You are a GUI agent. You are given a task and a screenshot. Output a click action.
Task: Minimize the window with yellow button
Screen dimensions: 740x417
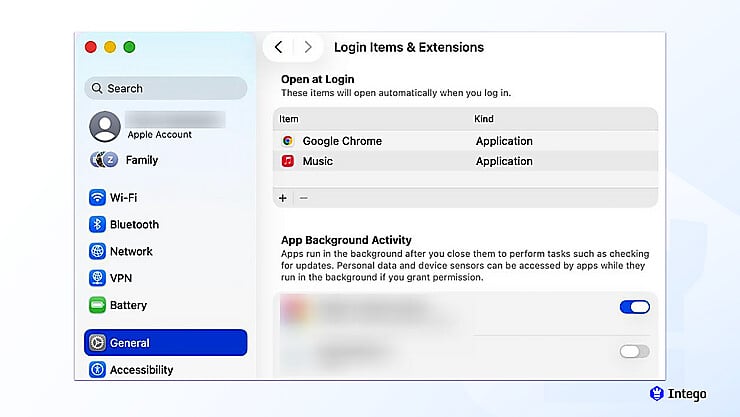[x=110, y=47]
